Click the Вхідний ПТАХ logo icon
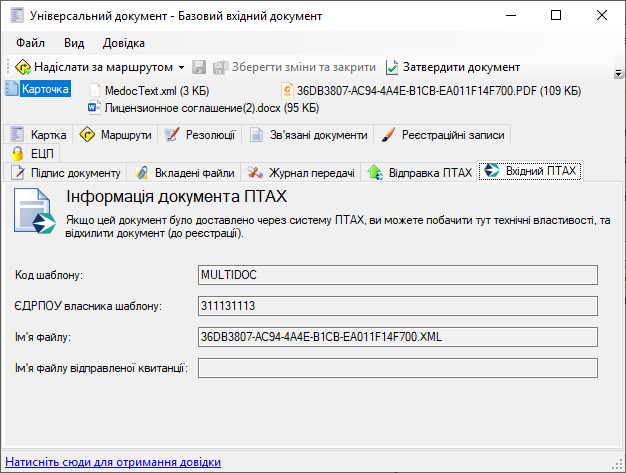This screenshot has height=473, width=626. tap(492, 170)
